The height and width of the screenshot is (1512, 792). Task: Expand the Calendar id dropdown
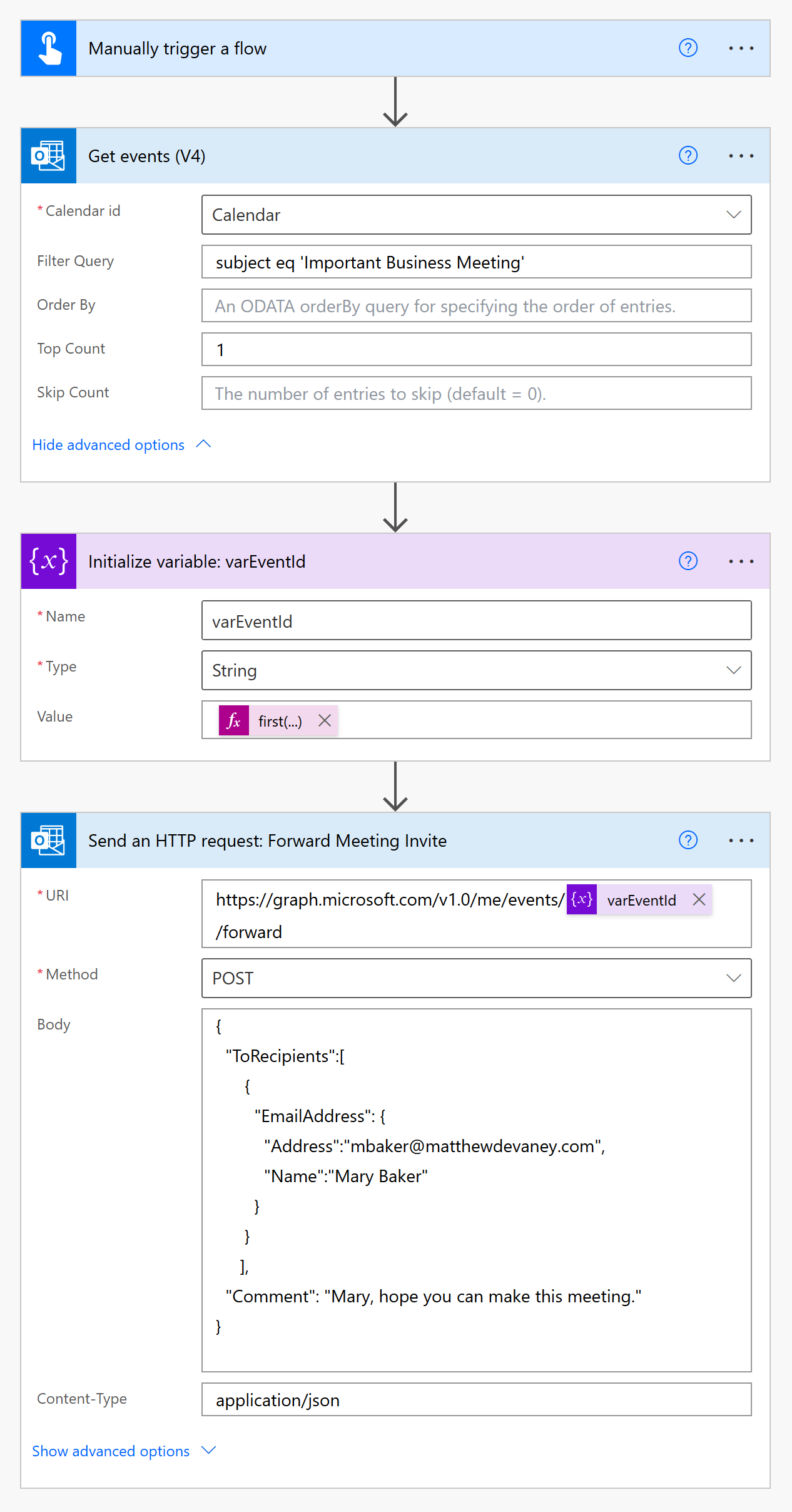(733, 215)
